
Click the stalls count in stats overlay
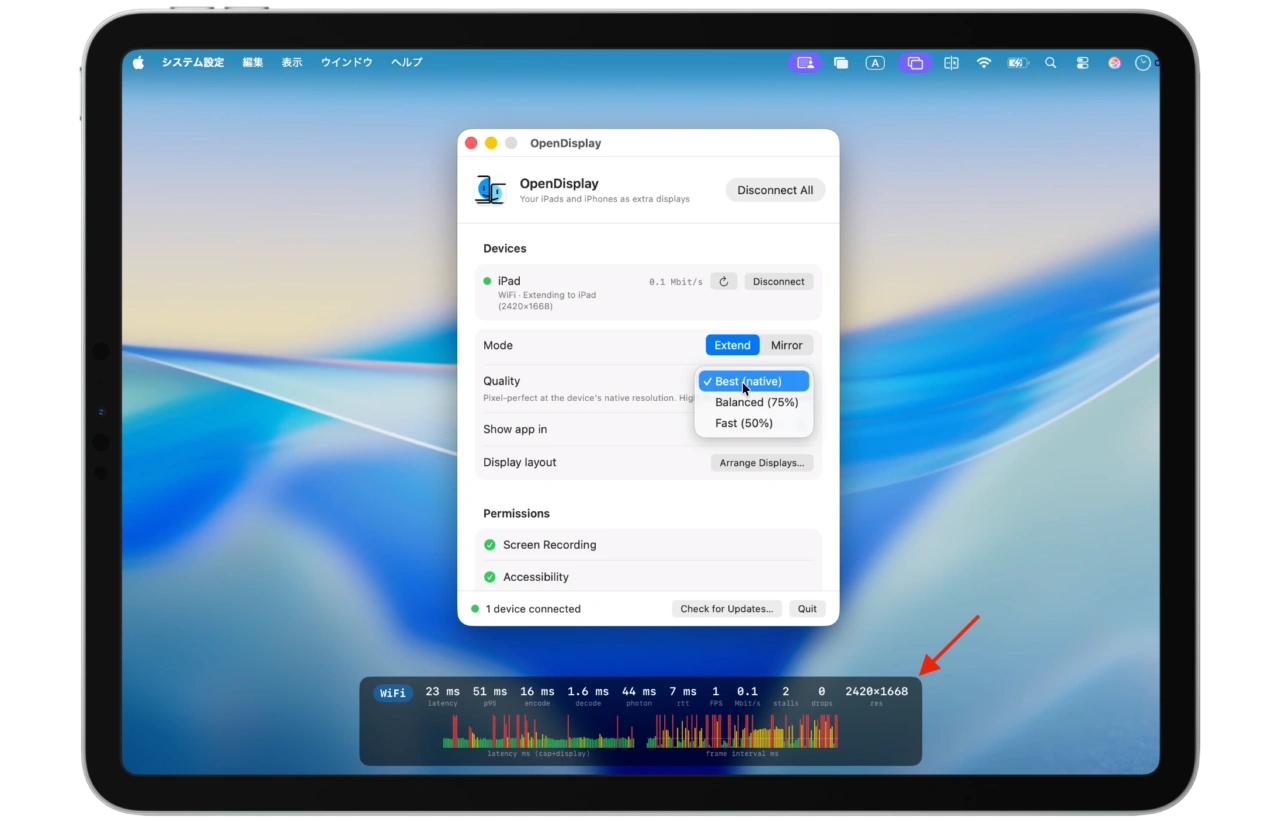click(x=786, y=691)
